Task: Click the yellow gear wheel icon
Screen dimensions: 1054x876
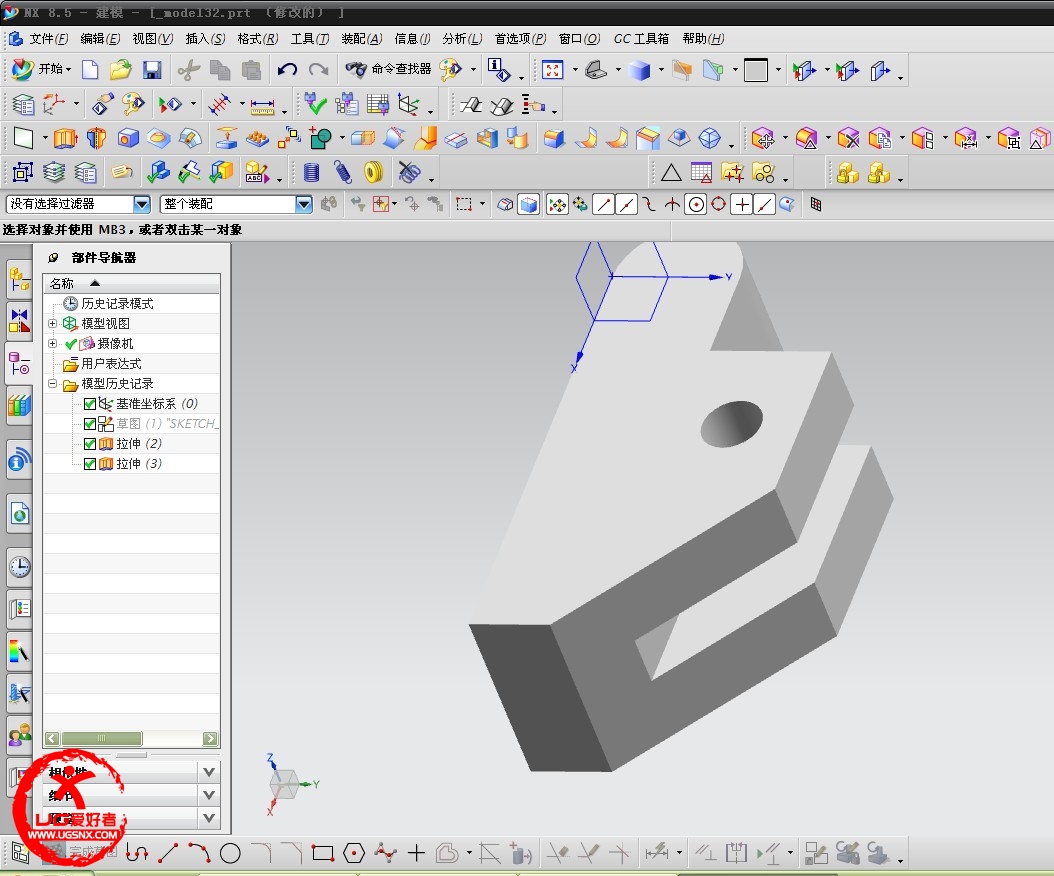Action: pyautogui.click(x=374, y=173)
